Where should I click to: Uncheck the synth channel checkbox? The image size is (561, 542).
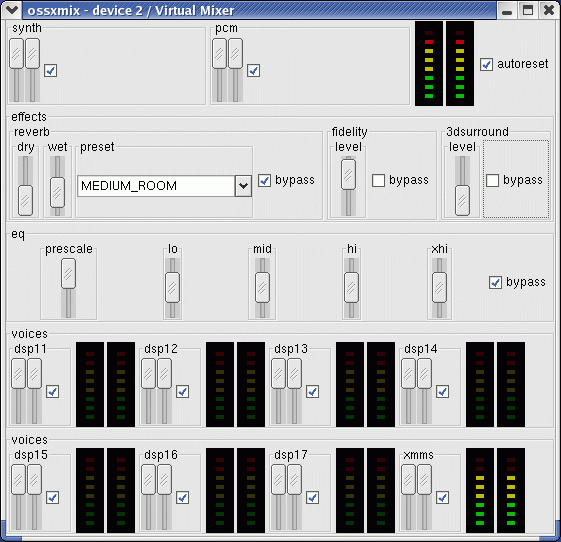pos(50,70)
